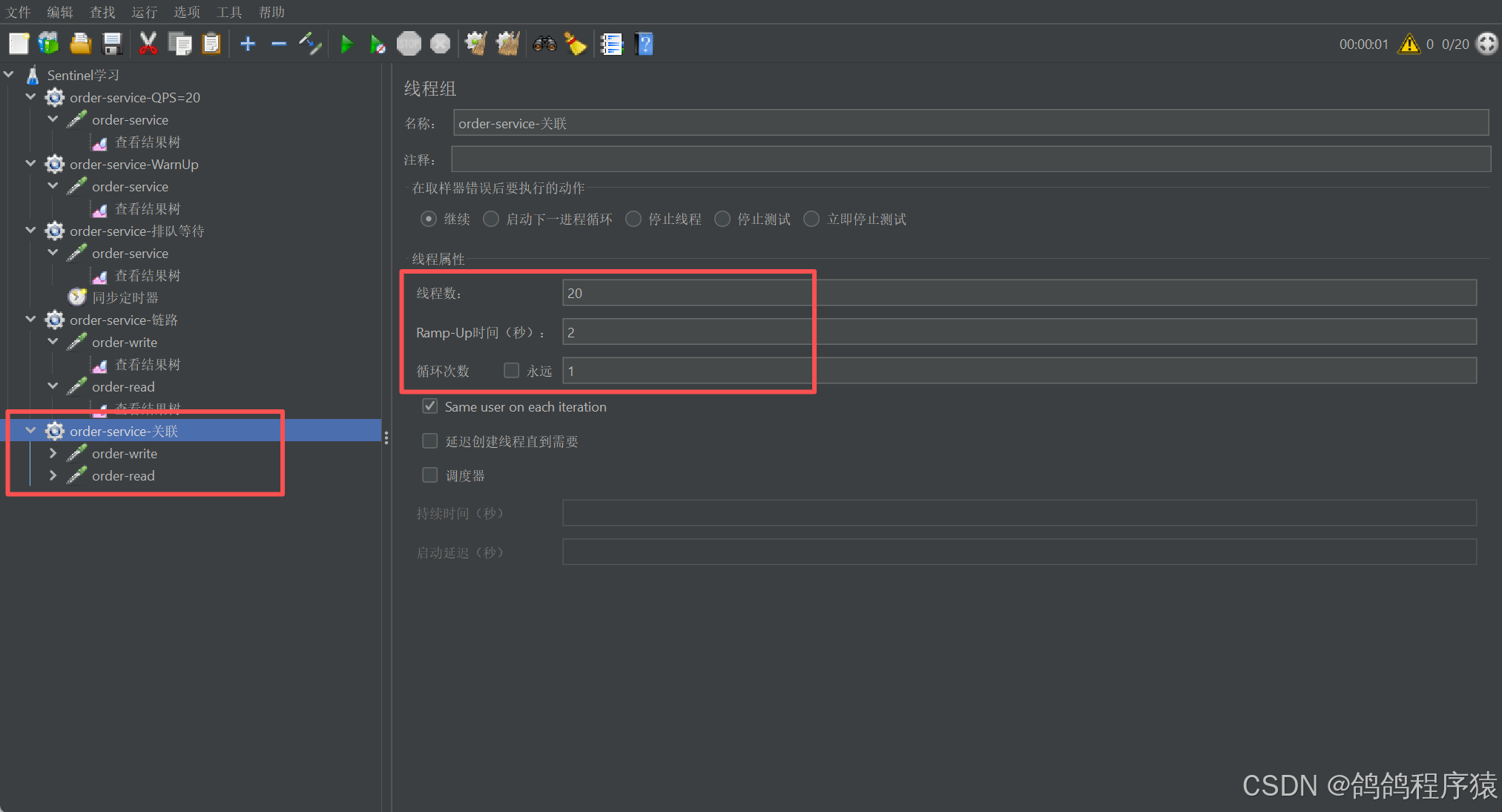Click the green Start test button
Image resolution: width=1502 pixels, height=812 pixels.
pyautogui.click(x=346, y=44)
